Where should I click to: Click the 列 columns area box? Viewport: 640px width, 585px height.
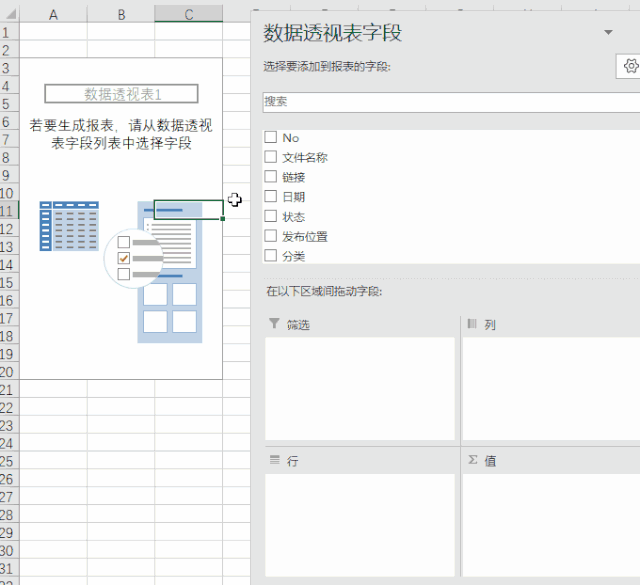click(551, 389)
